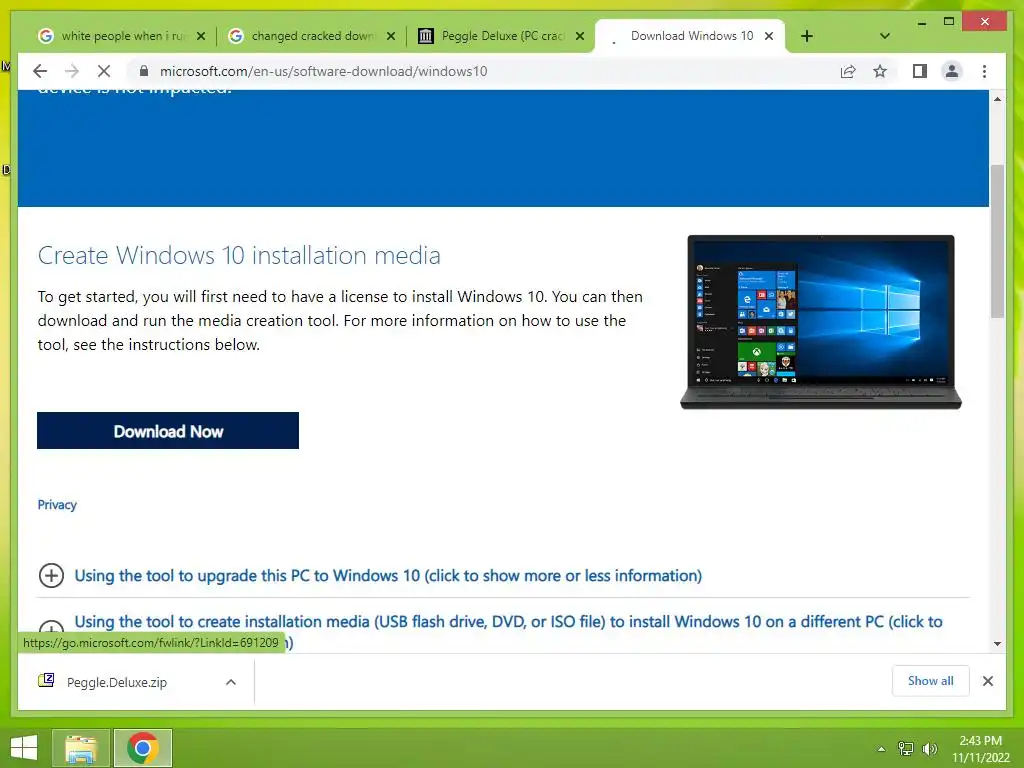Open the Windows Start menu
Viewport: 1024px width, 768px height.
pyautogui.click(x=24, y=748)
